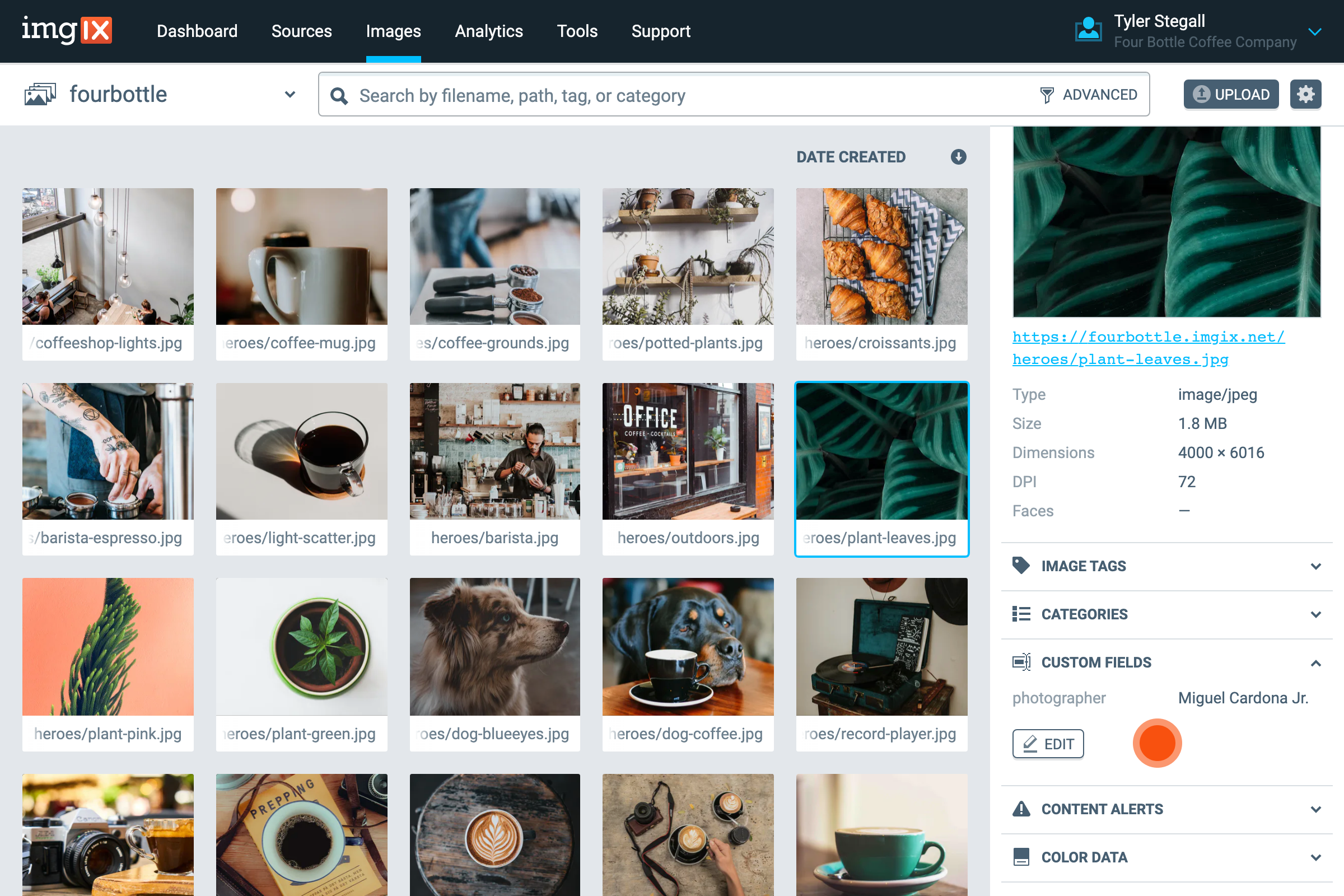Toggle sort direction arrow next to Date Created
Screen dimensions: 1344x896
958,157
